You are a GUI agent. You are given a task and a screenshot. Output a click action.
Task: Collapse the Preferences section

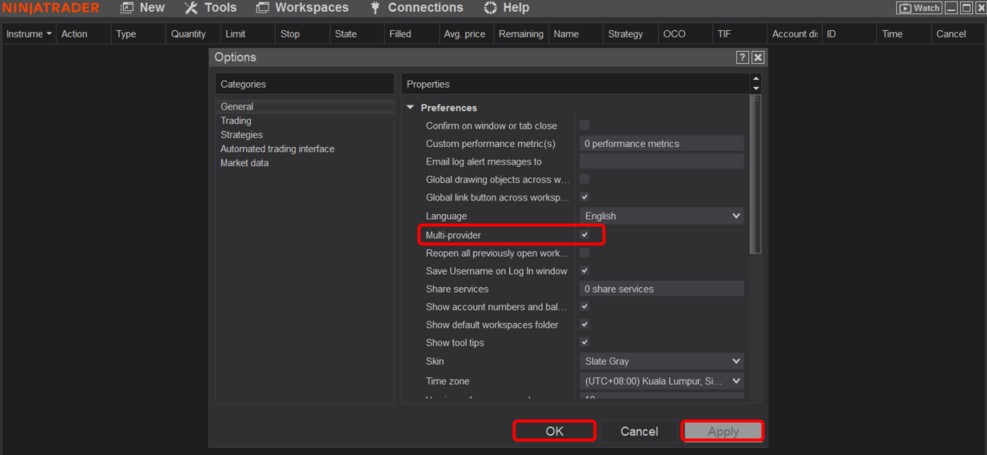tap(410, 108)
